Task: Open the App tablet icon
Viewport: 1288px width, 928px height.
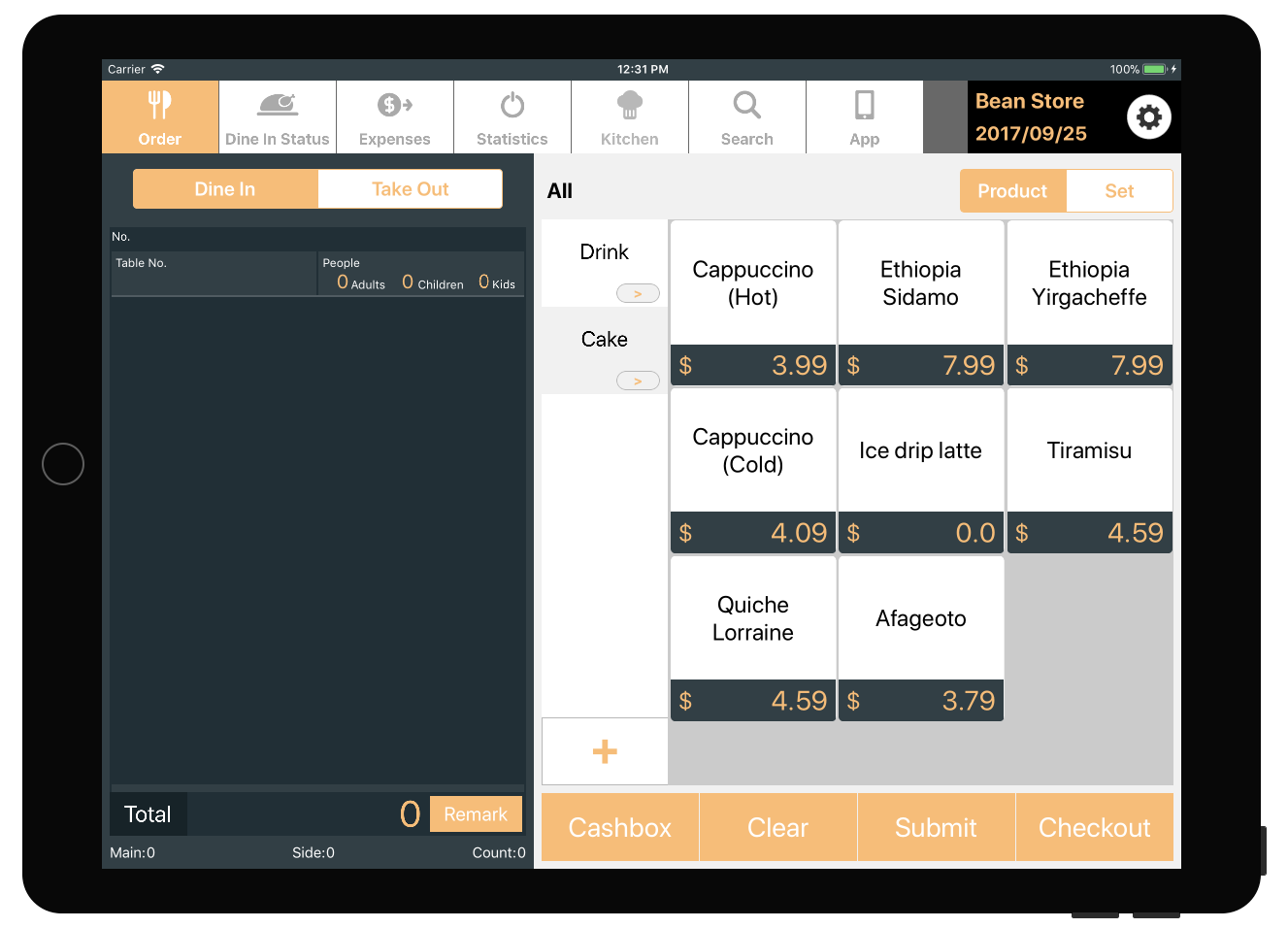Action: click(864, 105)
